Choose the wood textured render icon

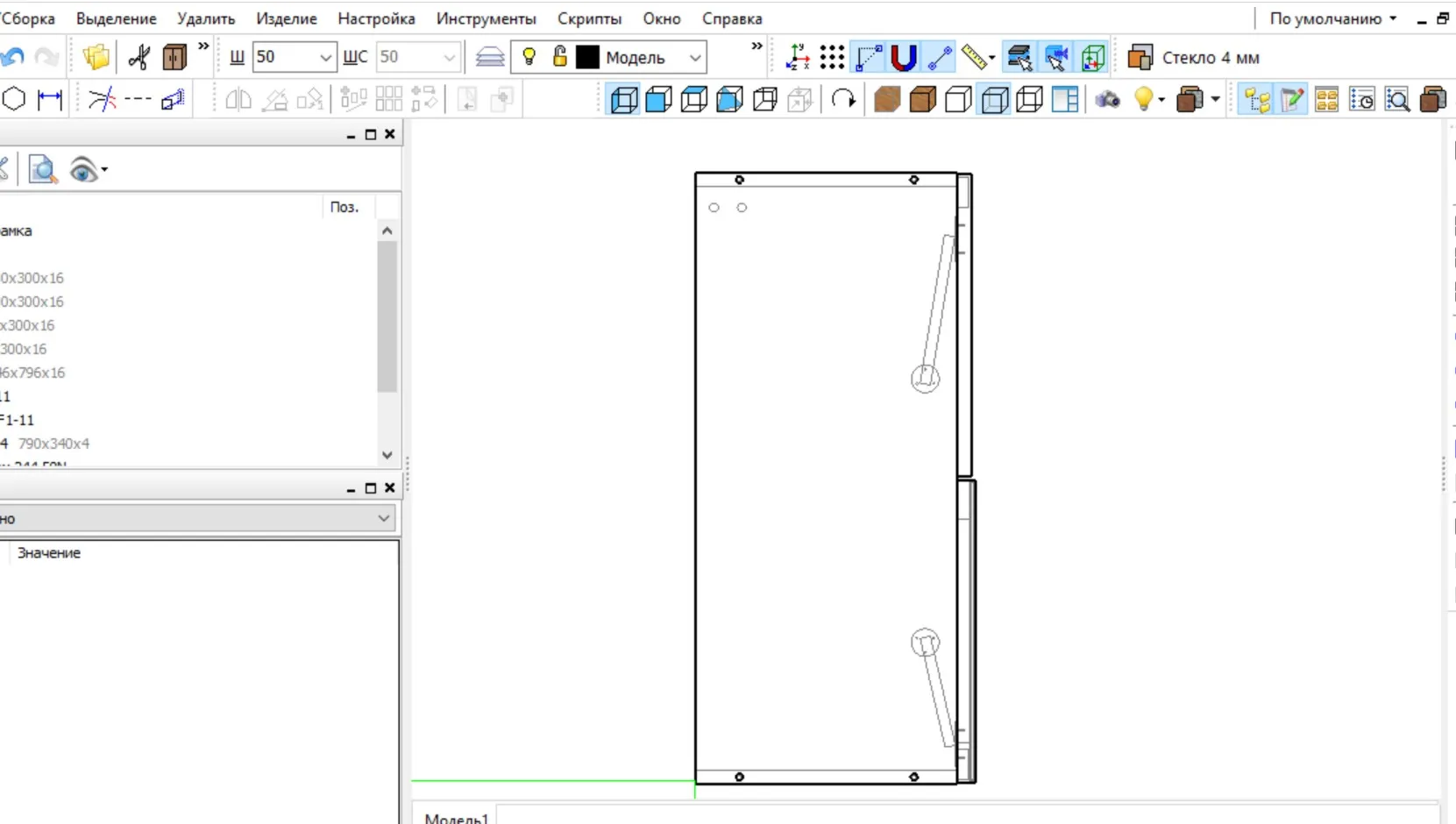(887, 100)
